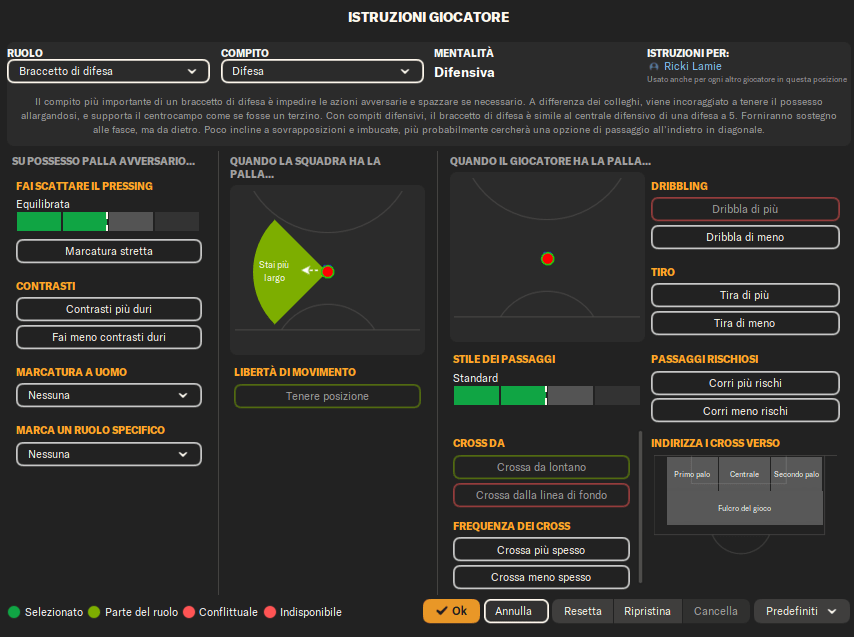Enable 'Contrasti più duri' instruction
The height and width of the screenshot is (637, 854).
click(109, 309)
